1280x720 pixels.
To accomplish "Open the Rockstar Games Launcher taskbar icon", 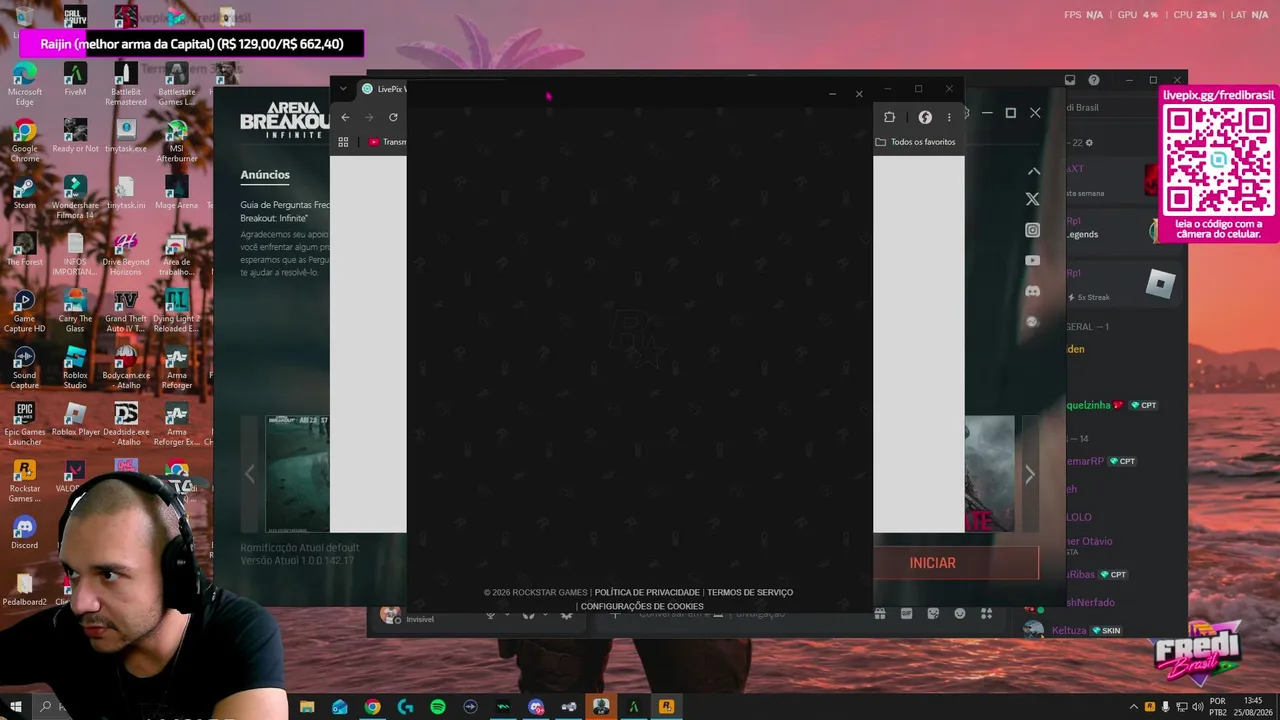I will tap(666, 707).
